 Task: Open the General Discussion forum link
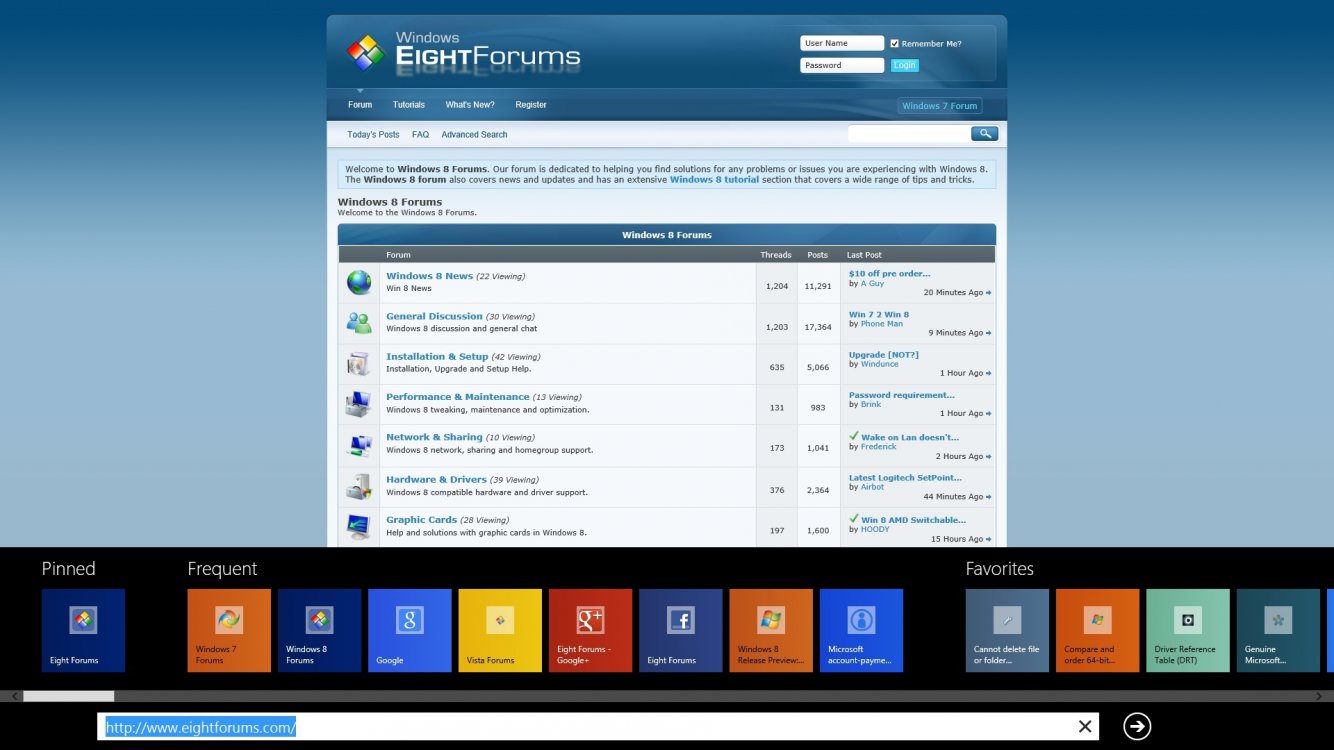point(434,316)
